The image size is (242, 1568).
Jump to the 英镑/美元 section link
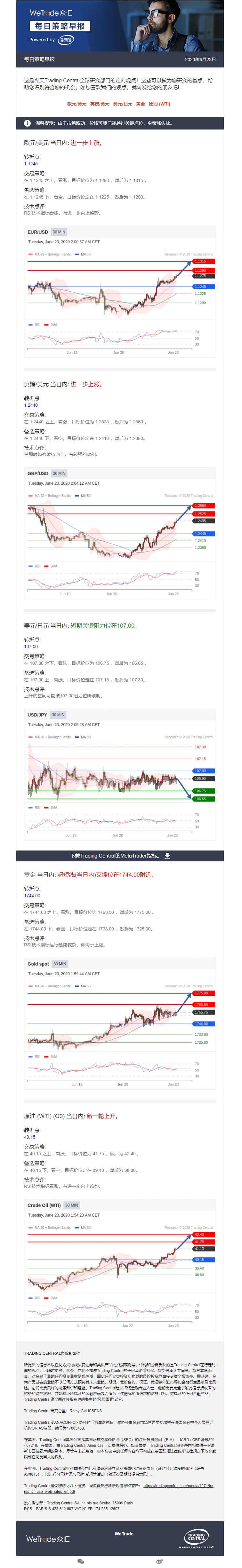(x=100, y=104)
